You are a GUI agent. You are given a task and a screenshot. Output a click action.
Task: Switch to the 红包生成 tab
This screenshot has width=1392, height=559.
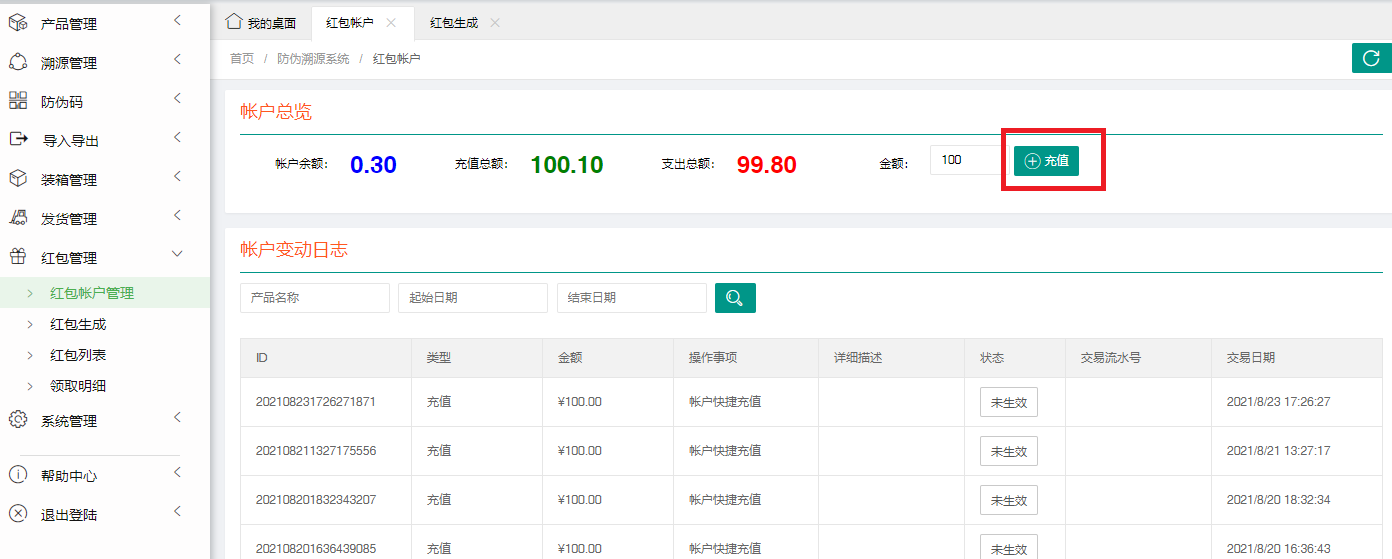[x=453, y=22]
